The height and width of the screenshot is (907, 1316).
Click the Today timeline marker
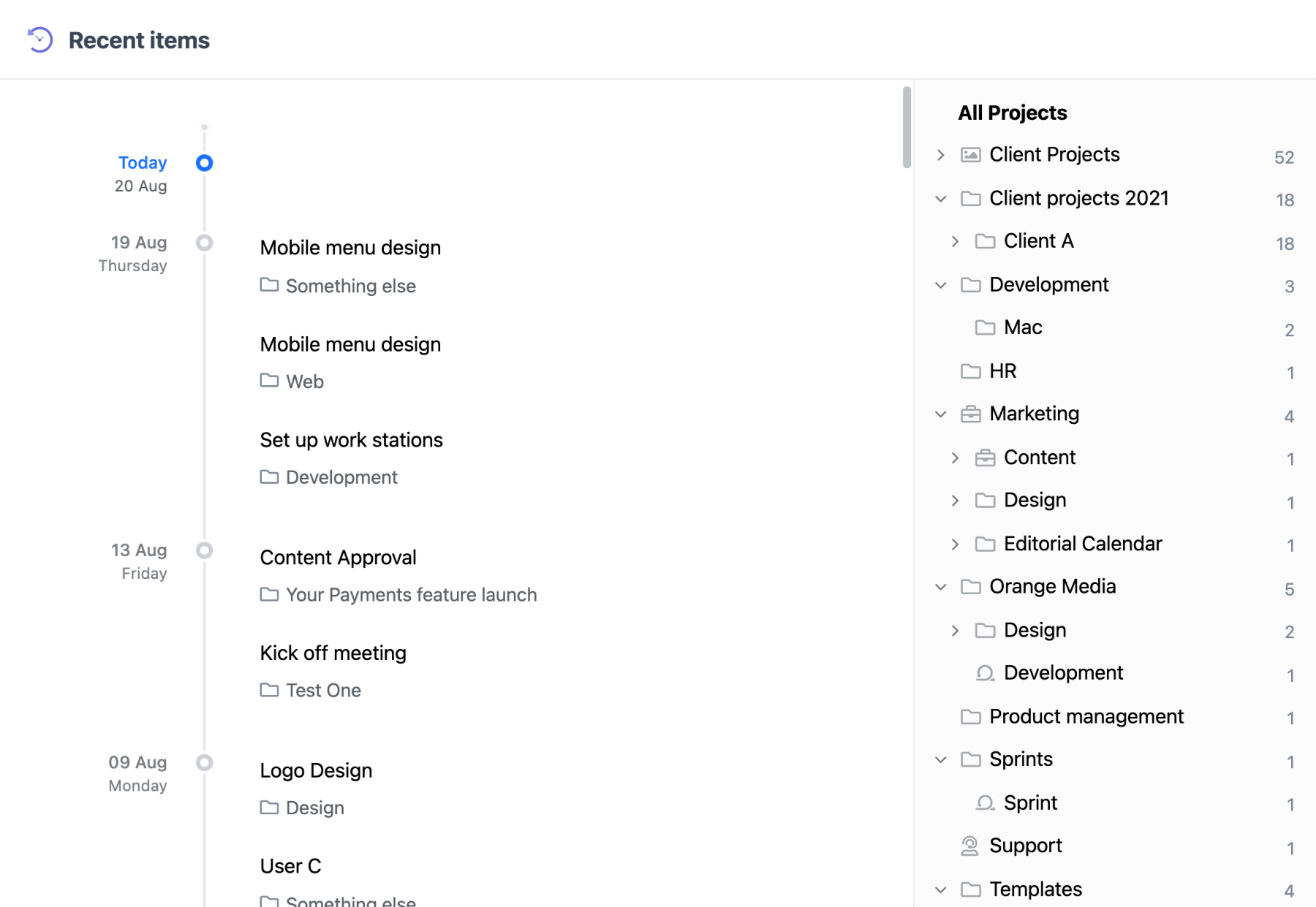click(204, 163)
